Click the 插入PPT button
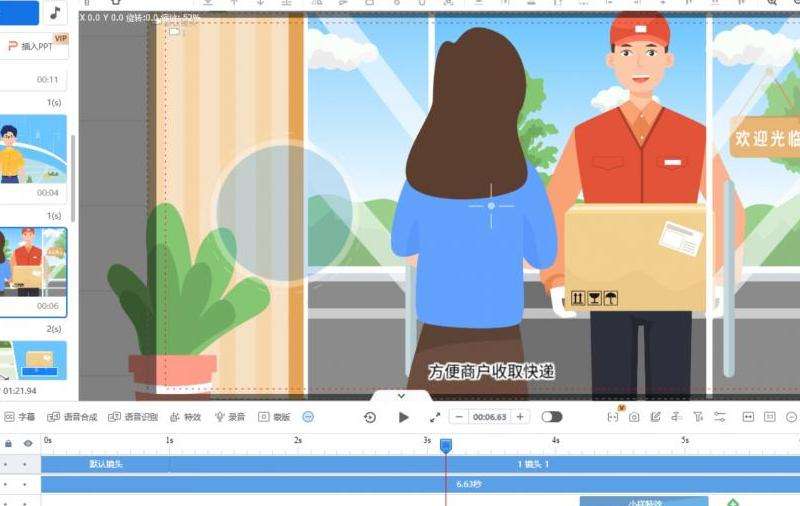 point(34,46)
